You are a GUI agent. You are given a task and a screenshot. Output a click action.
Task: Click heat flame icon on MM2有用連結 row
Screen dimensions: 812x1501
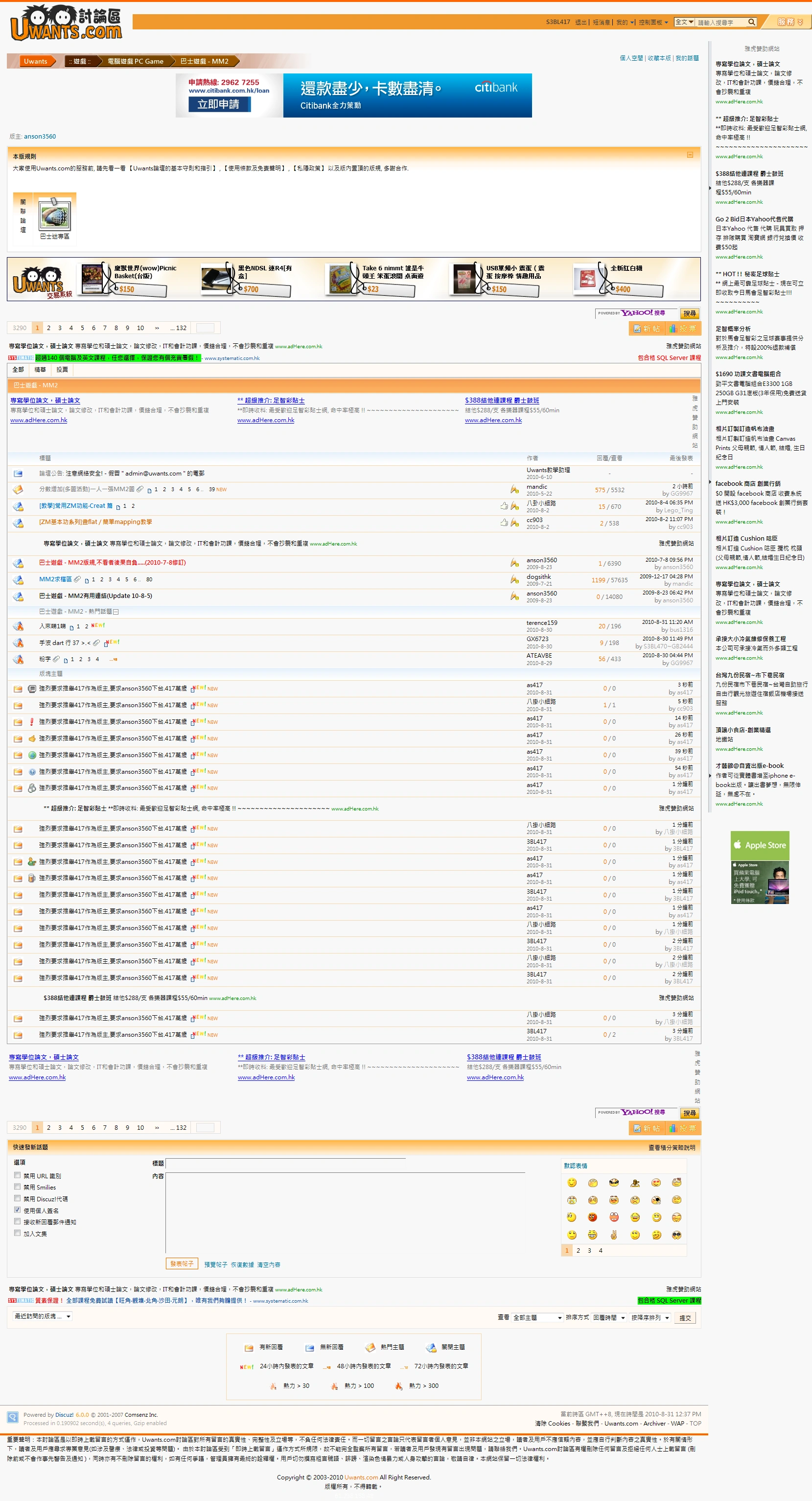514,596
